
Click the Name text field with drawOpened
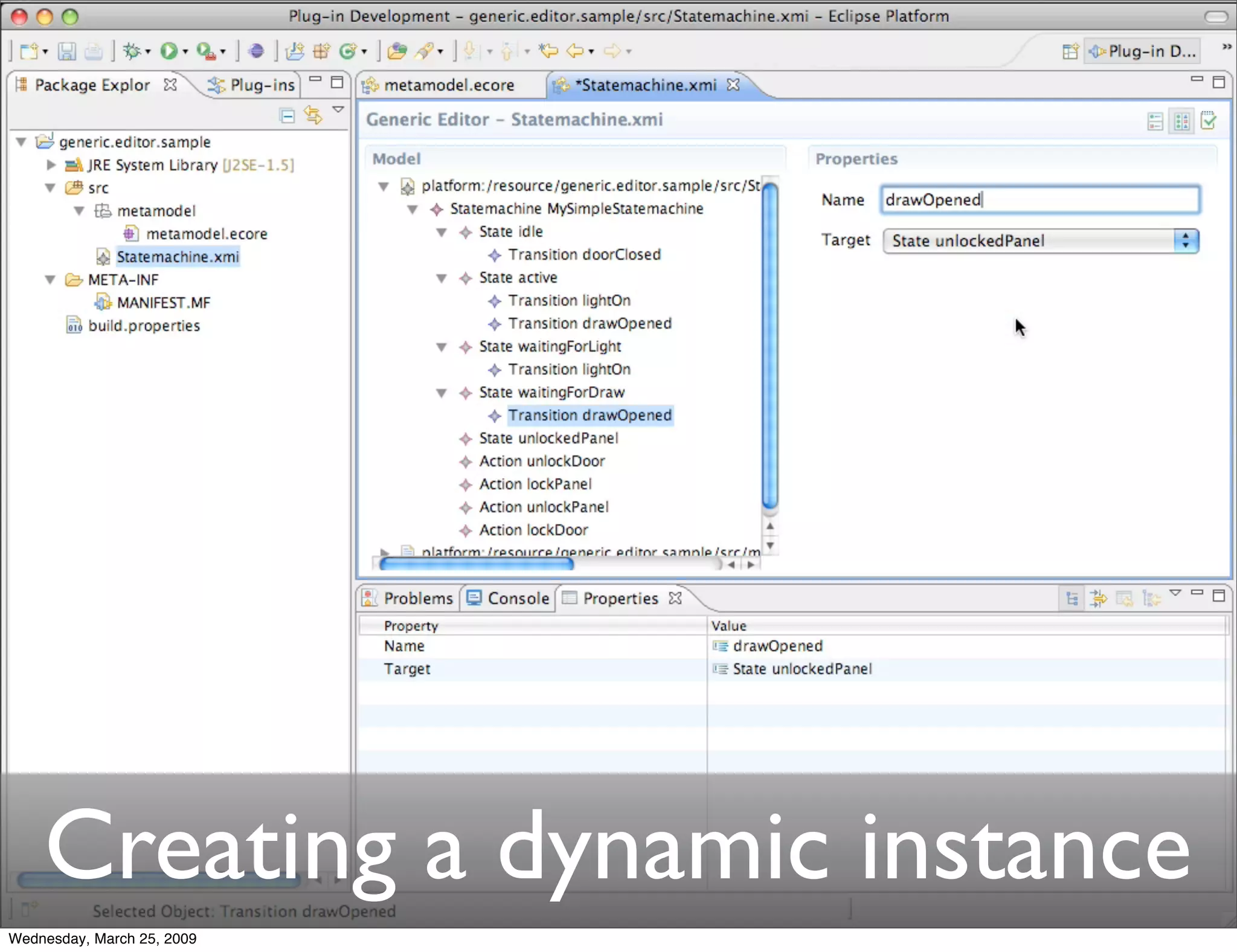click(1039, 200)
